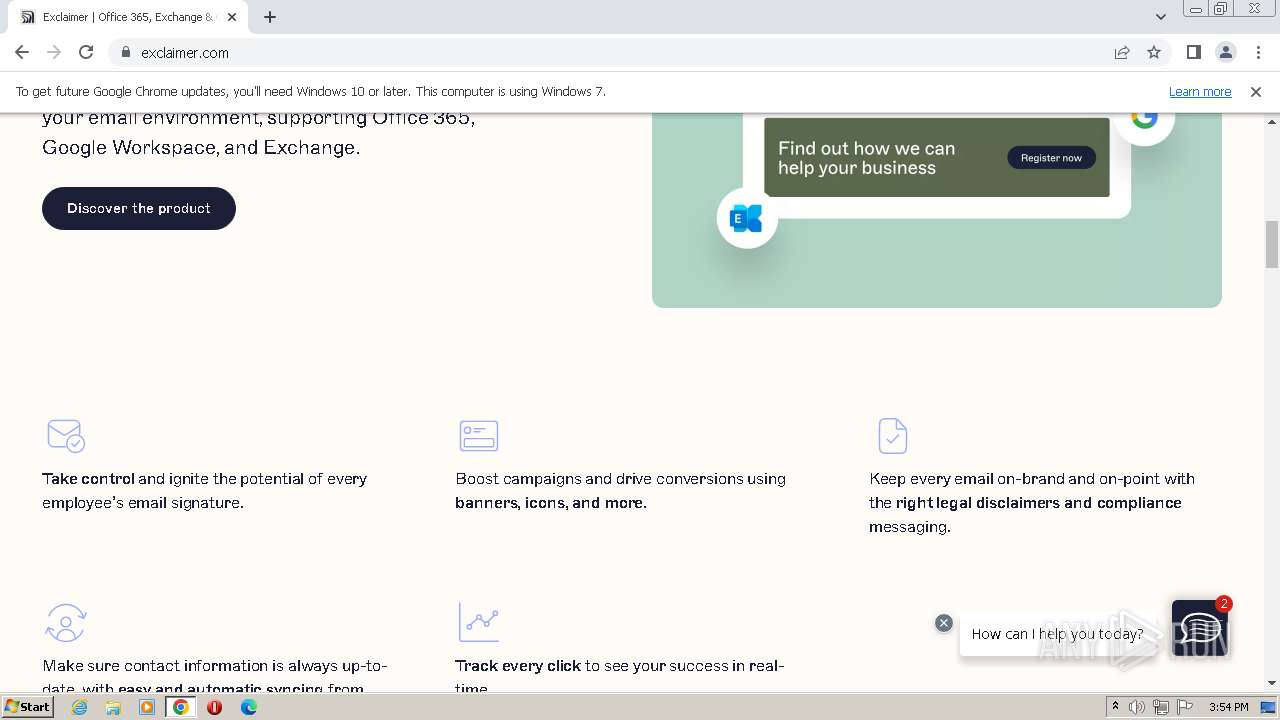This screenshot has width=1280, height=720.
Task: Switch to Chrome in the taskbar
Action: pyautogui.click(x=181, y=707)
